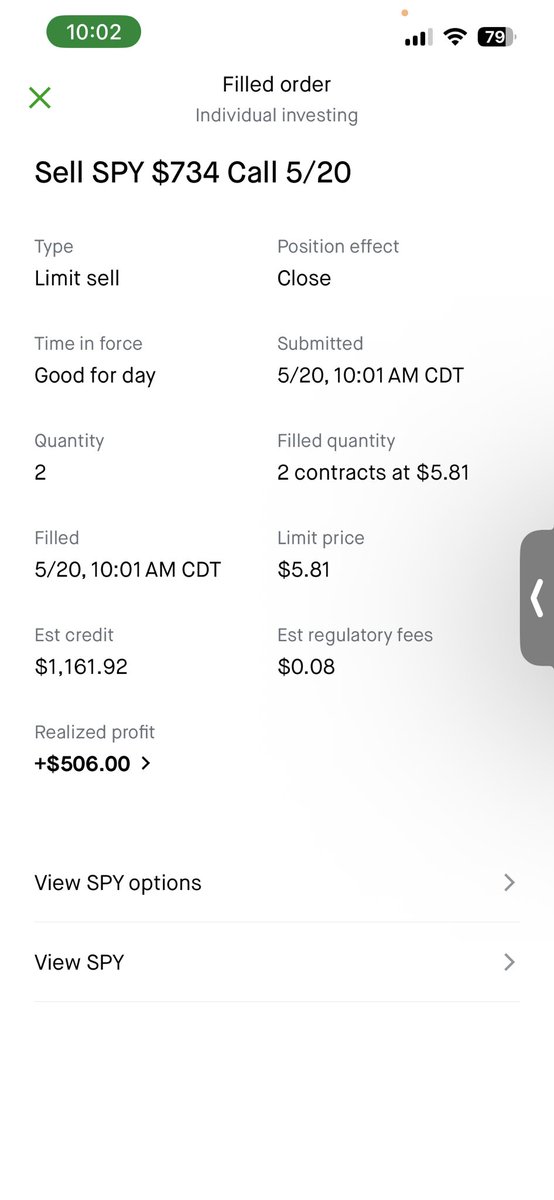
Task: Tap the cellular signal bars icon
Action: (418, 38)
